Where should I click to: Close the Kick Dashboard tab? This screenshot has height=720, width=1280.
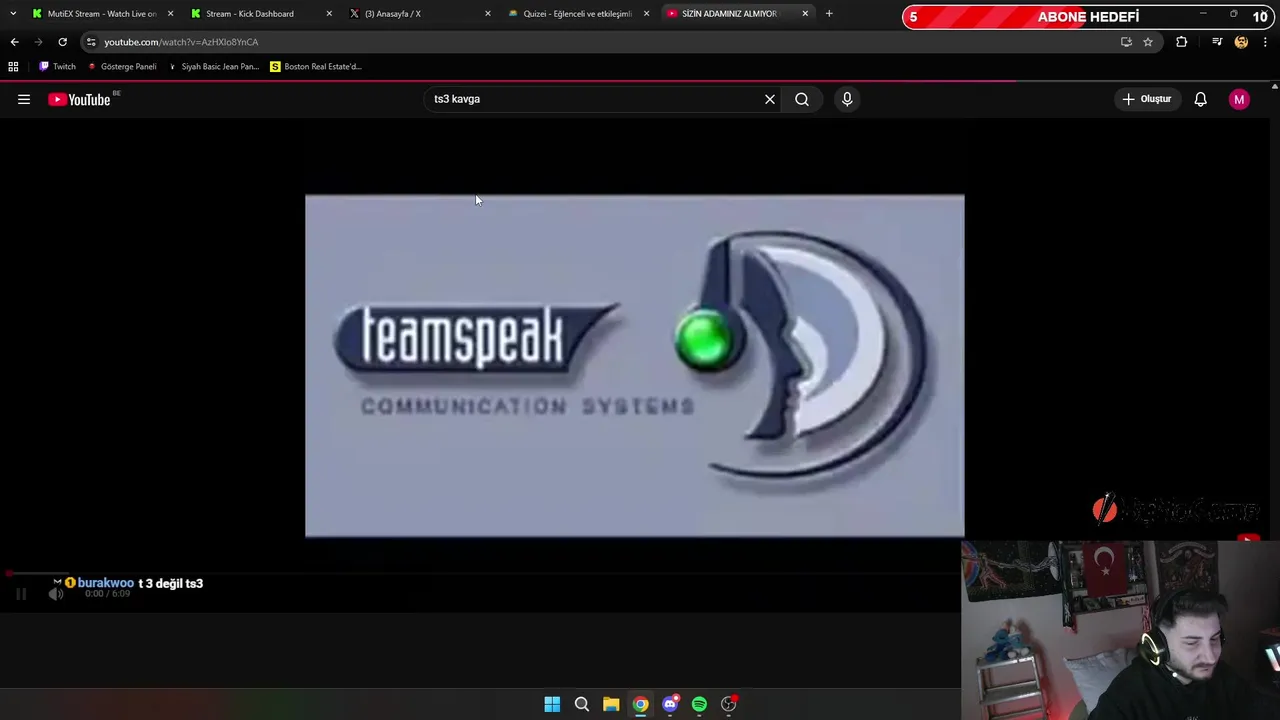click(329, 14)
